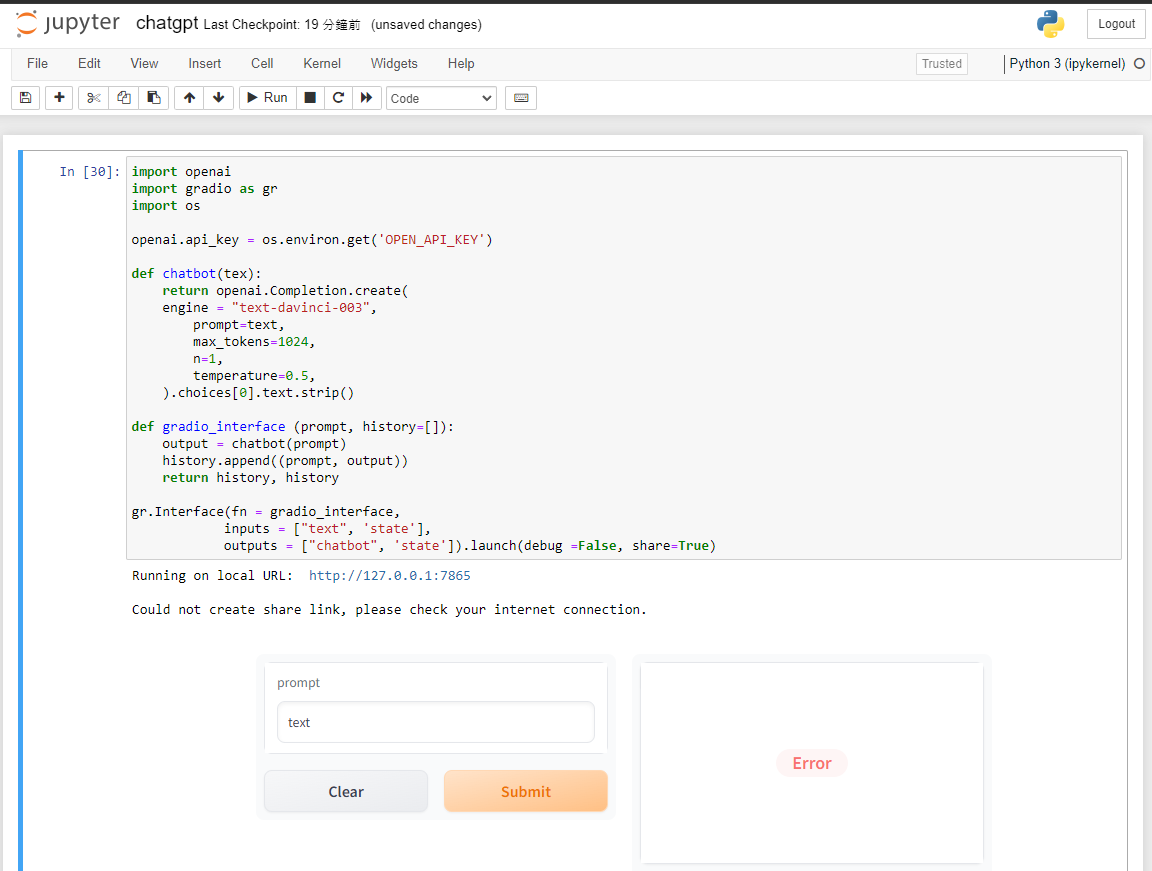
Task: Copy selected cells icon
Action: [x=124, y=98]
